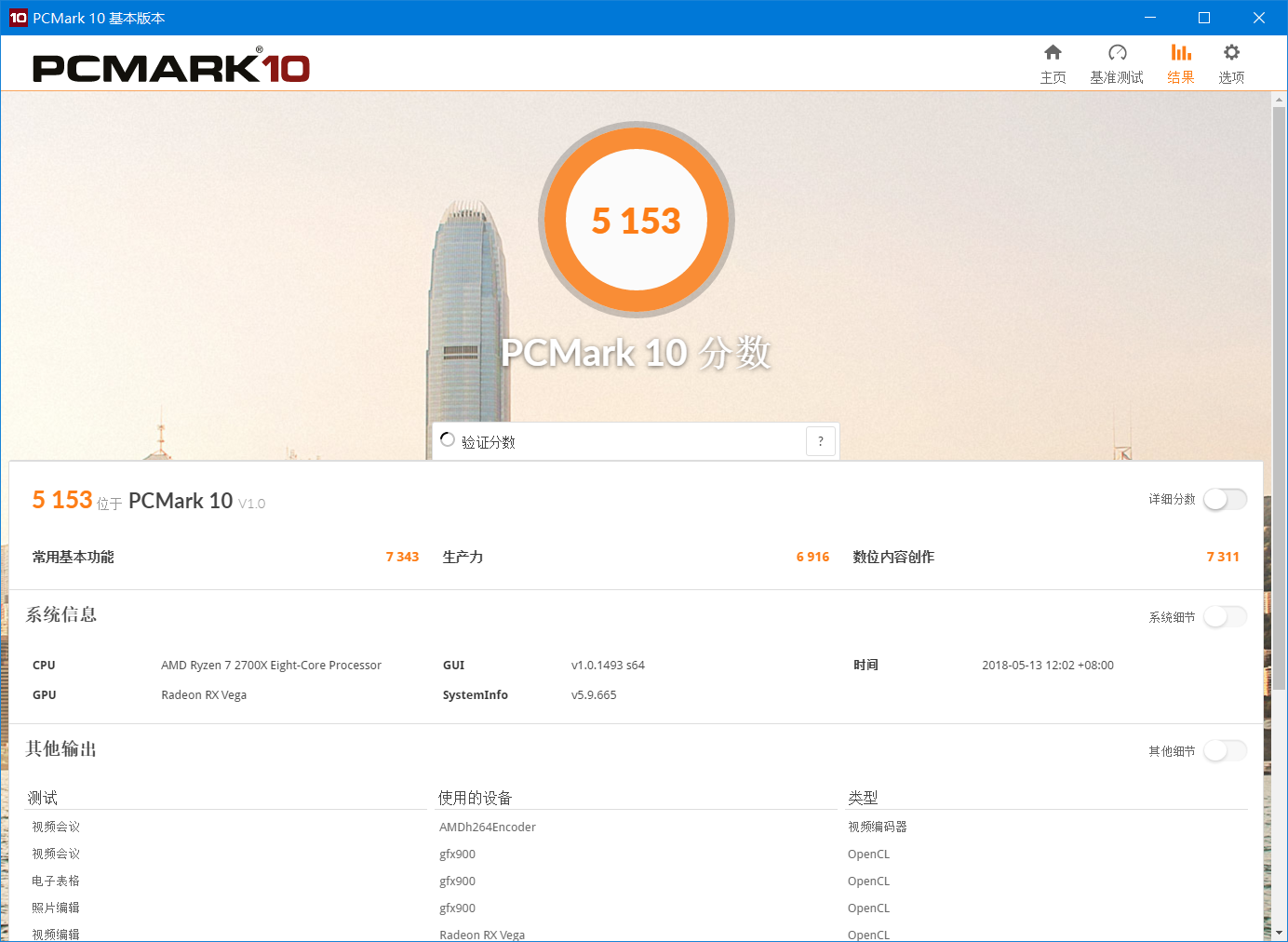The width and height of the screenshot is (1288, 942).
Task: Toggle the 详细分数 switch
Action: 1225,500
